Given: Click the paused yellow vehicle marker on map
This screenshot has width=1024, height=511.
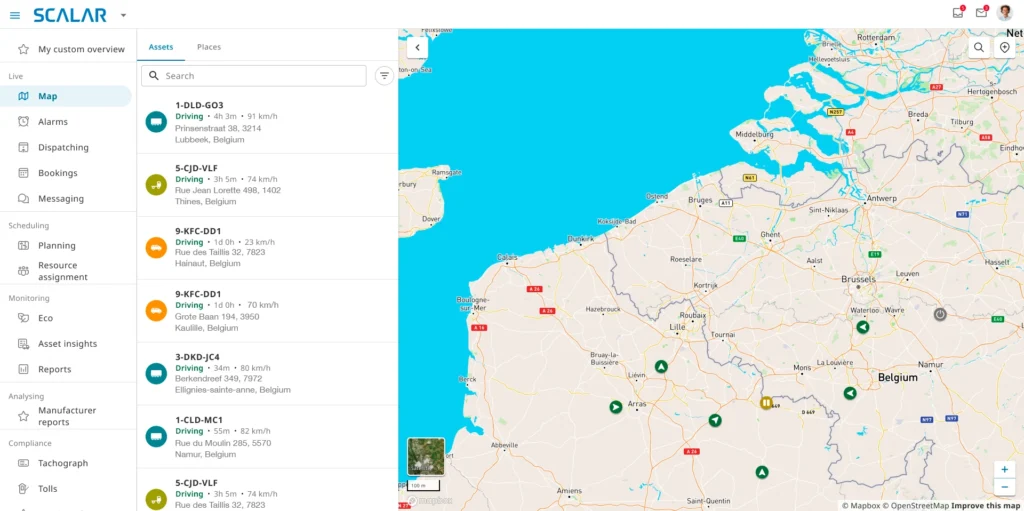Looking at the screenshot, I should tap(766, 403).
